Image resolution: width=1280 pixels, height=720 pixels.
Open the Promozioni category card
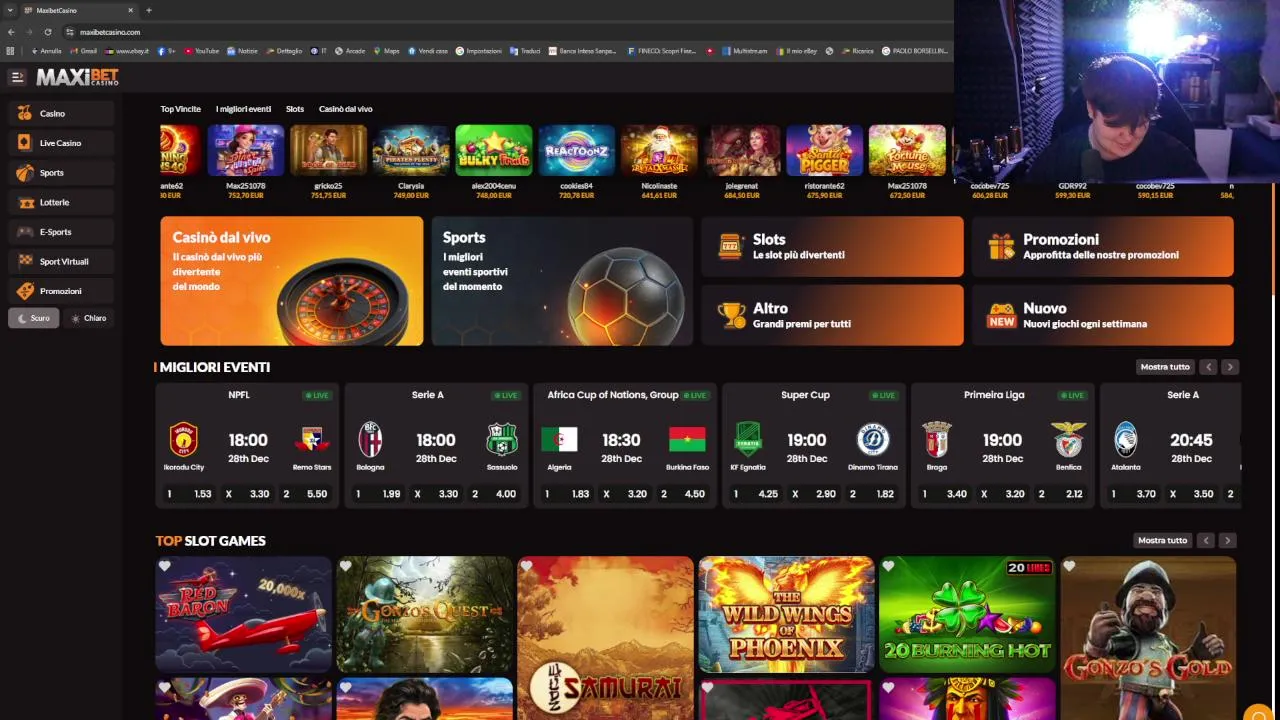(1102, 247)
